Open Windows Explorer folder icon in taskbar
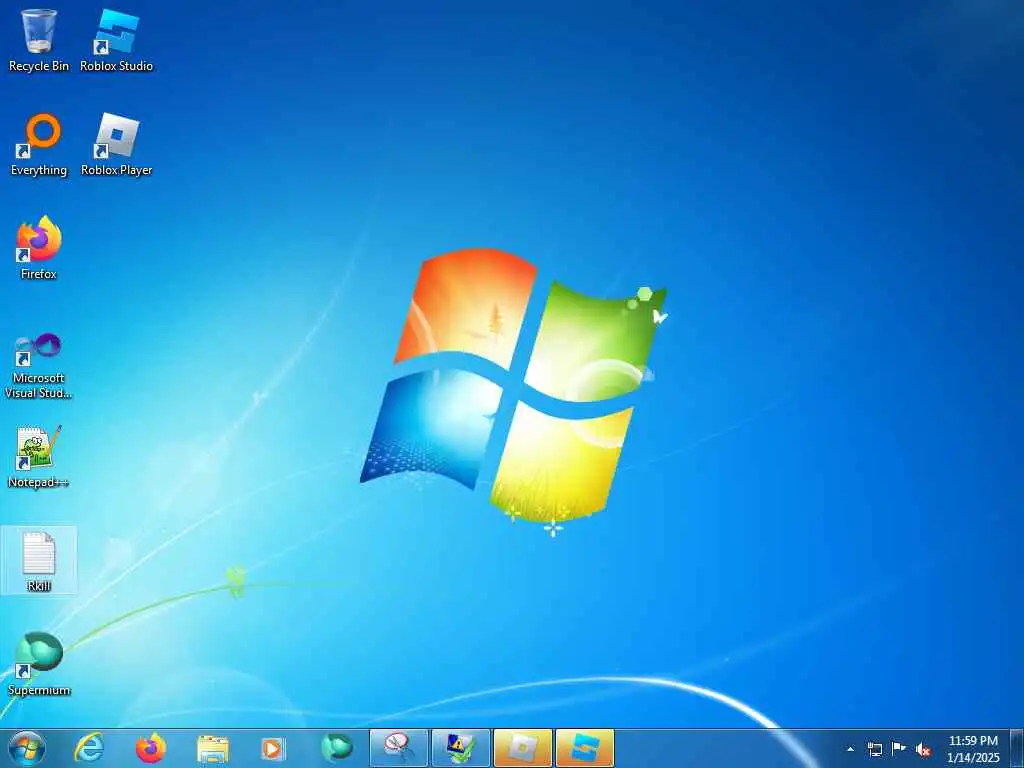 (212, 748)
